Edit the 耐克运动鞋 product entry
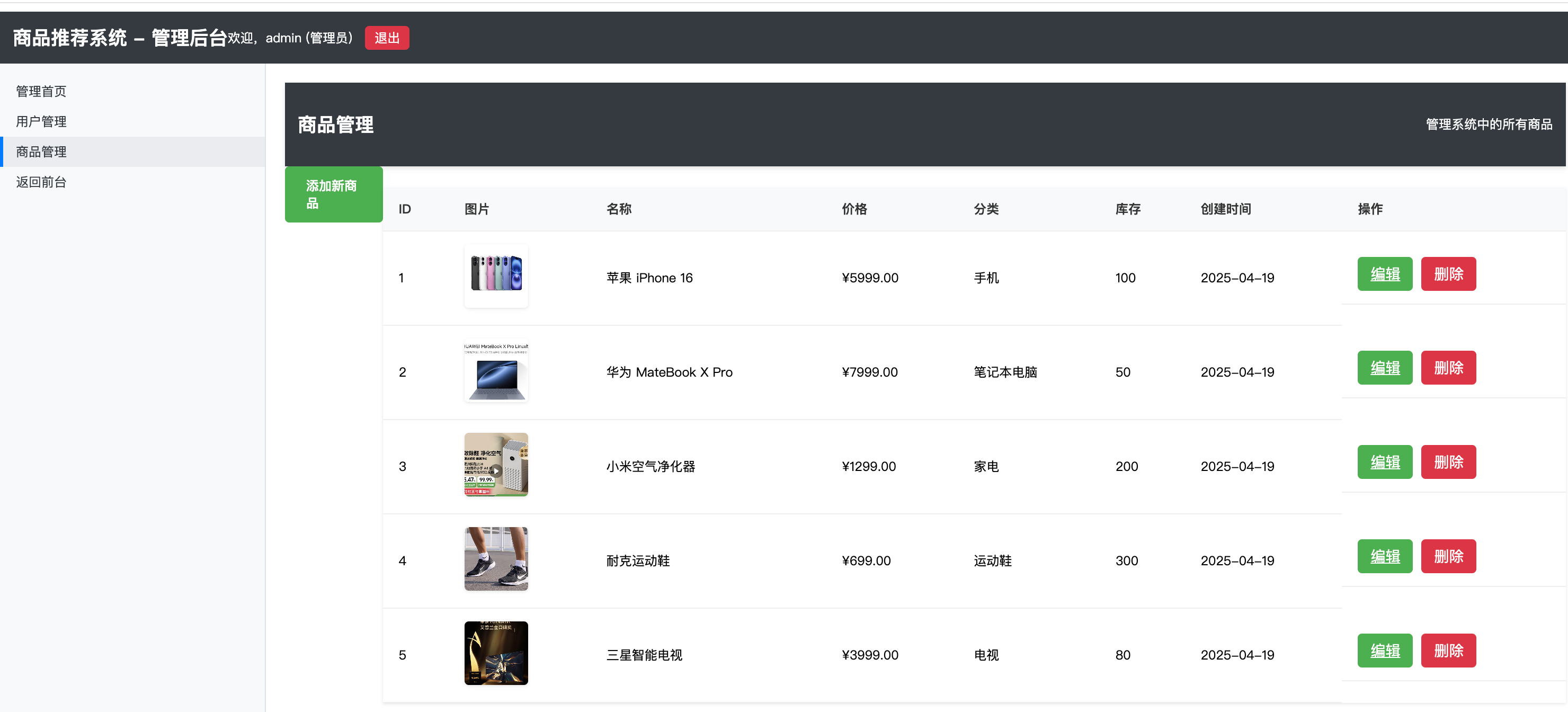This screenshot has height=712, width=1568. tap(1384, 556)
